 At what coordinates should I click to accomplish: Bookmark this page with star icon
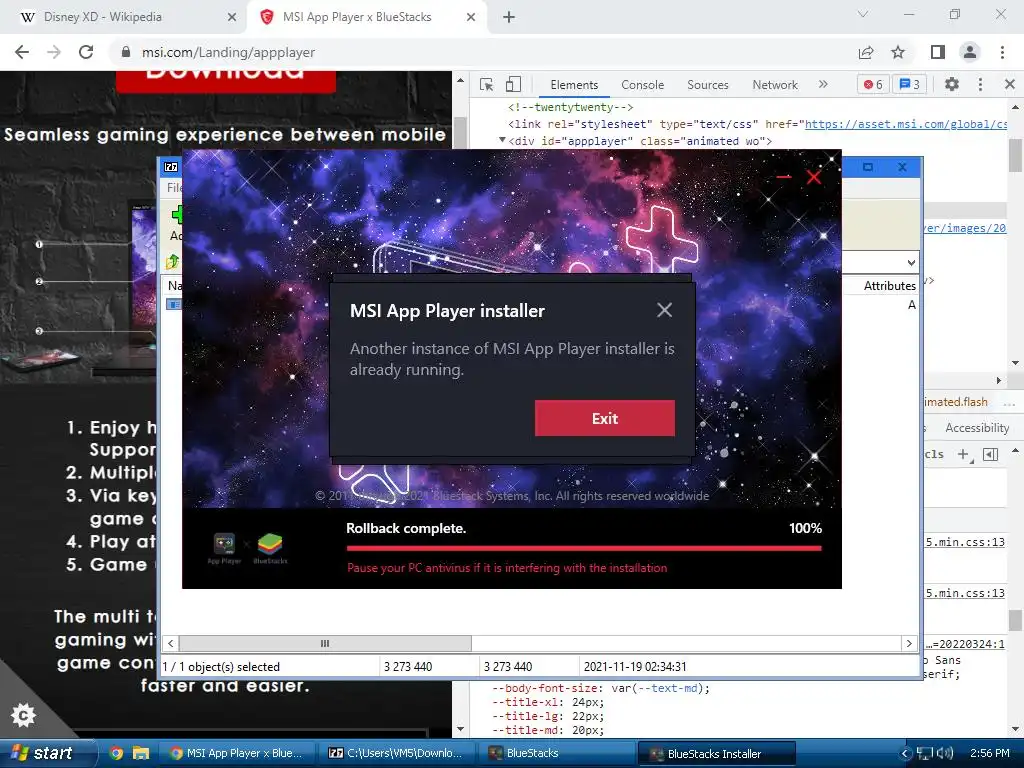[x=899, y=52]
